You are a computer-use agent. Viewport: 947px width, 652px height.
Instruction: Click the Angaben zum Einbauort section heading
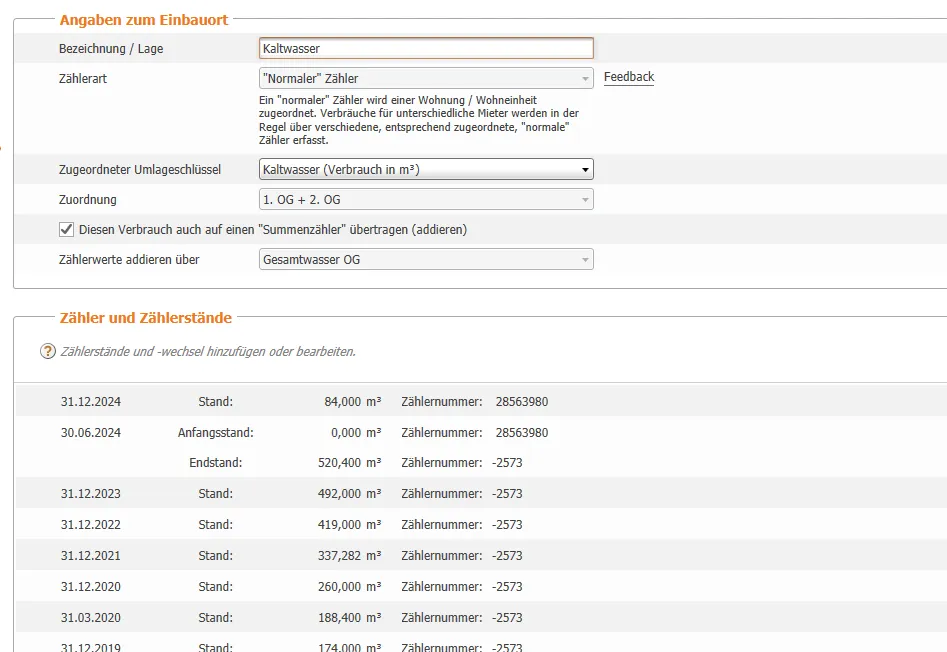(144, 19)
